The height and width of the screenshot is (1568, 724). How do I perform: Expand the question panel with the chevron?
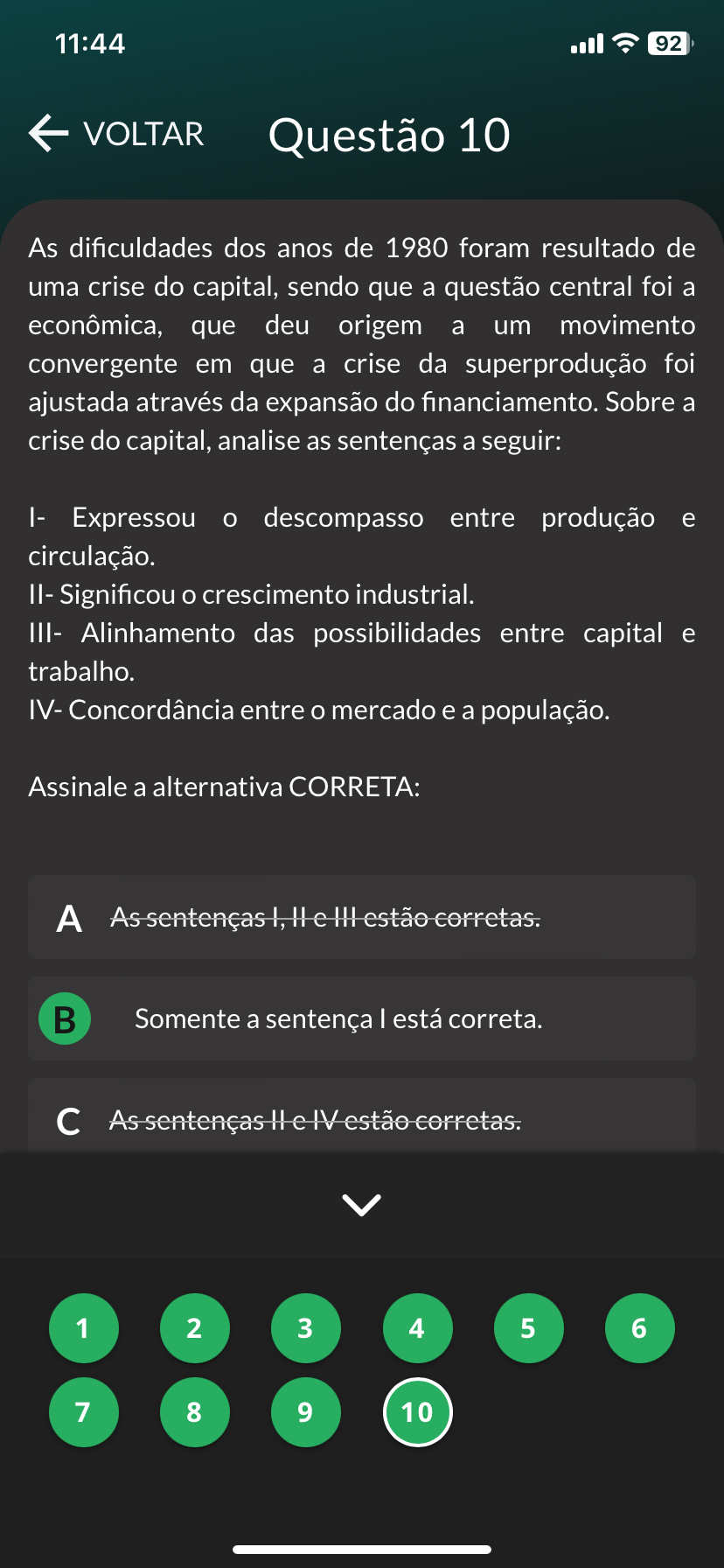click(x=361, y=1205)
